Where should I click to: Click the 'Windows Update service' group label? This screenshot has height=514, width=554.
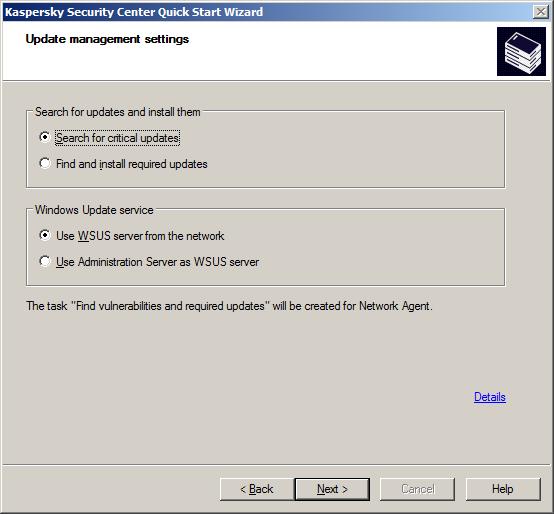(94, 210)
